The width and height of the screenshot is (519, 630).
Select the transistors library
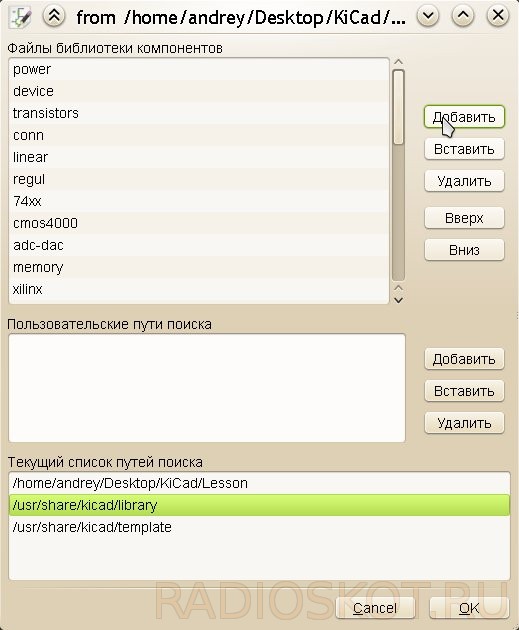(199, 113)
